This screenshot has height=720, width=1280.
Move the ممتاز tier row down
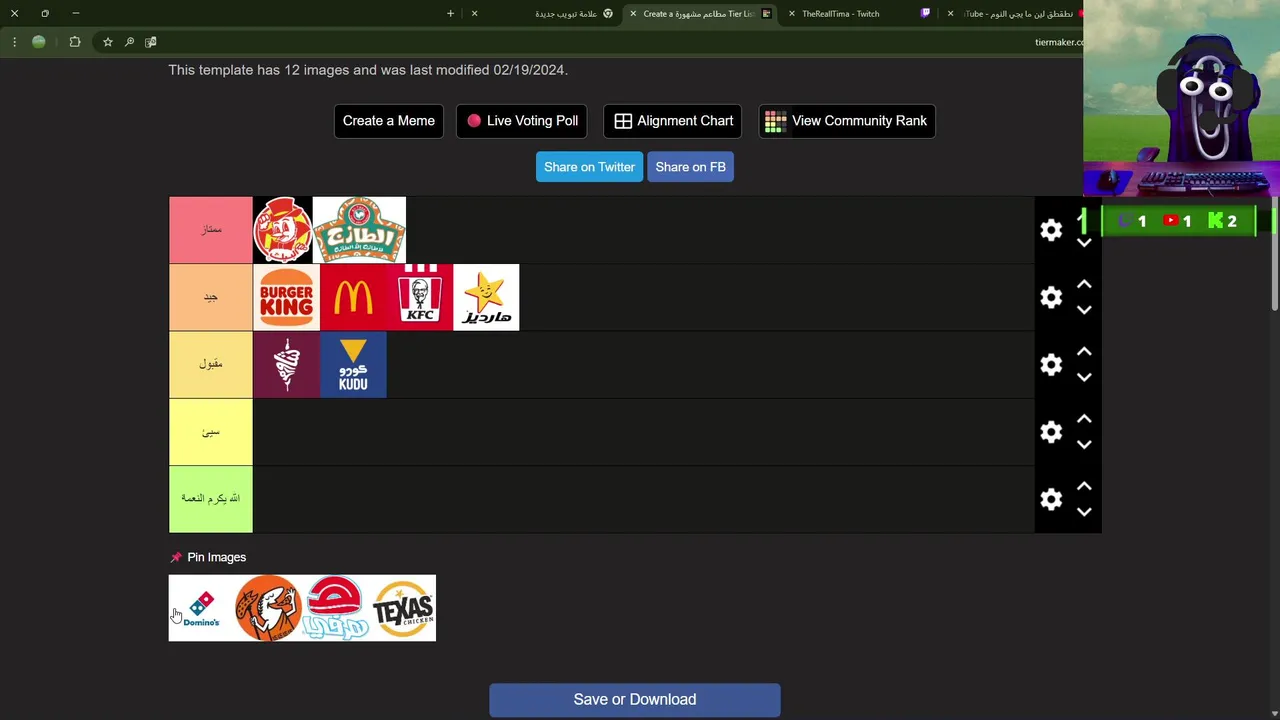point(1084,243)
